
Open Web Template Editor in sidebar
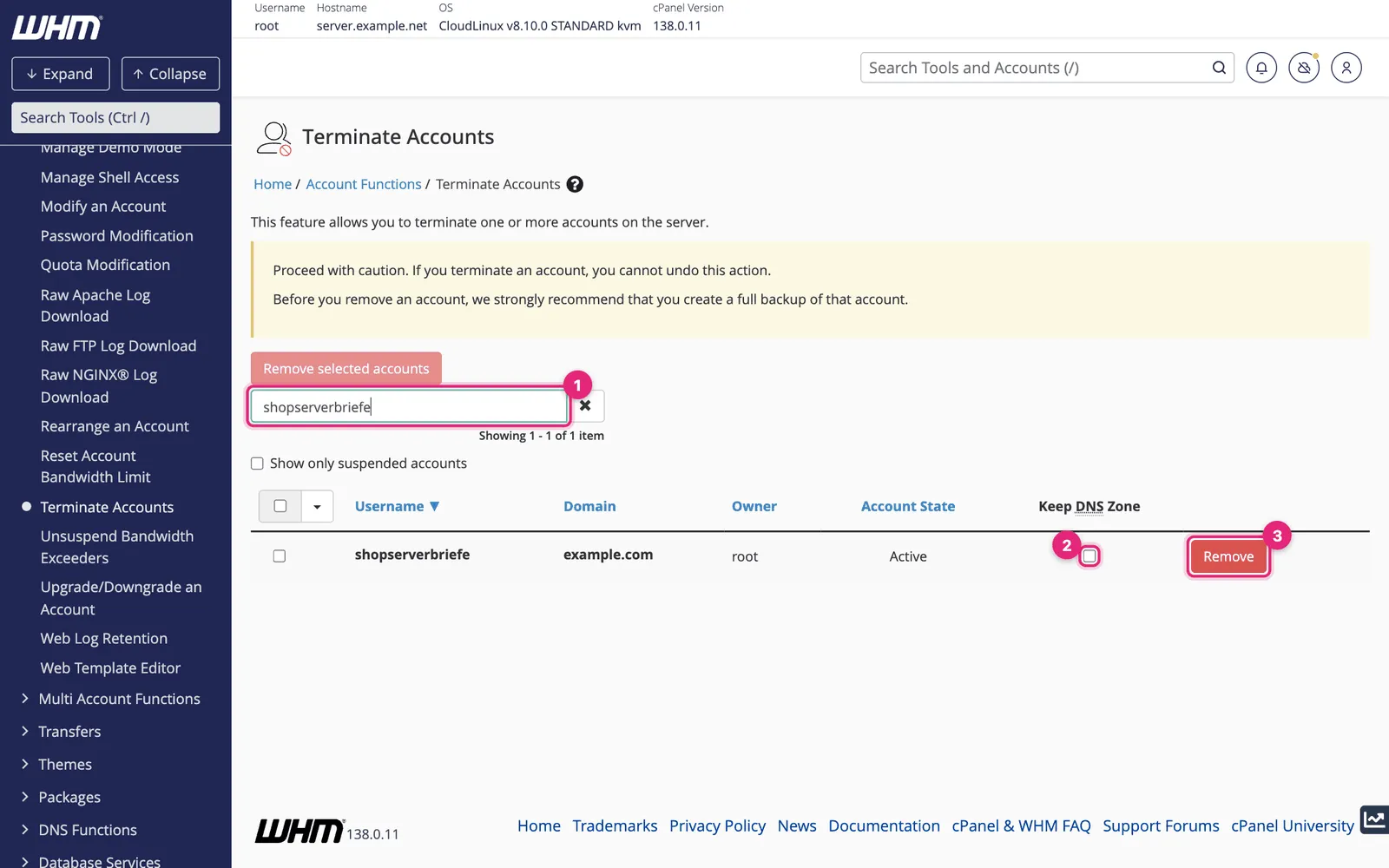(x=110, y=668)
